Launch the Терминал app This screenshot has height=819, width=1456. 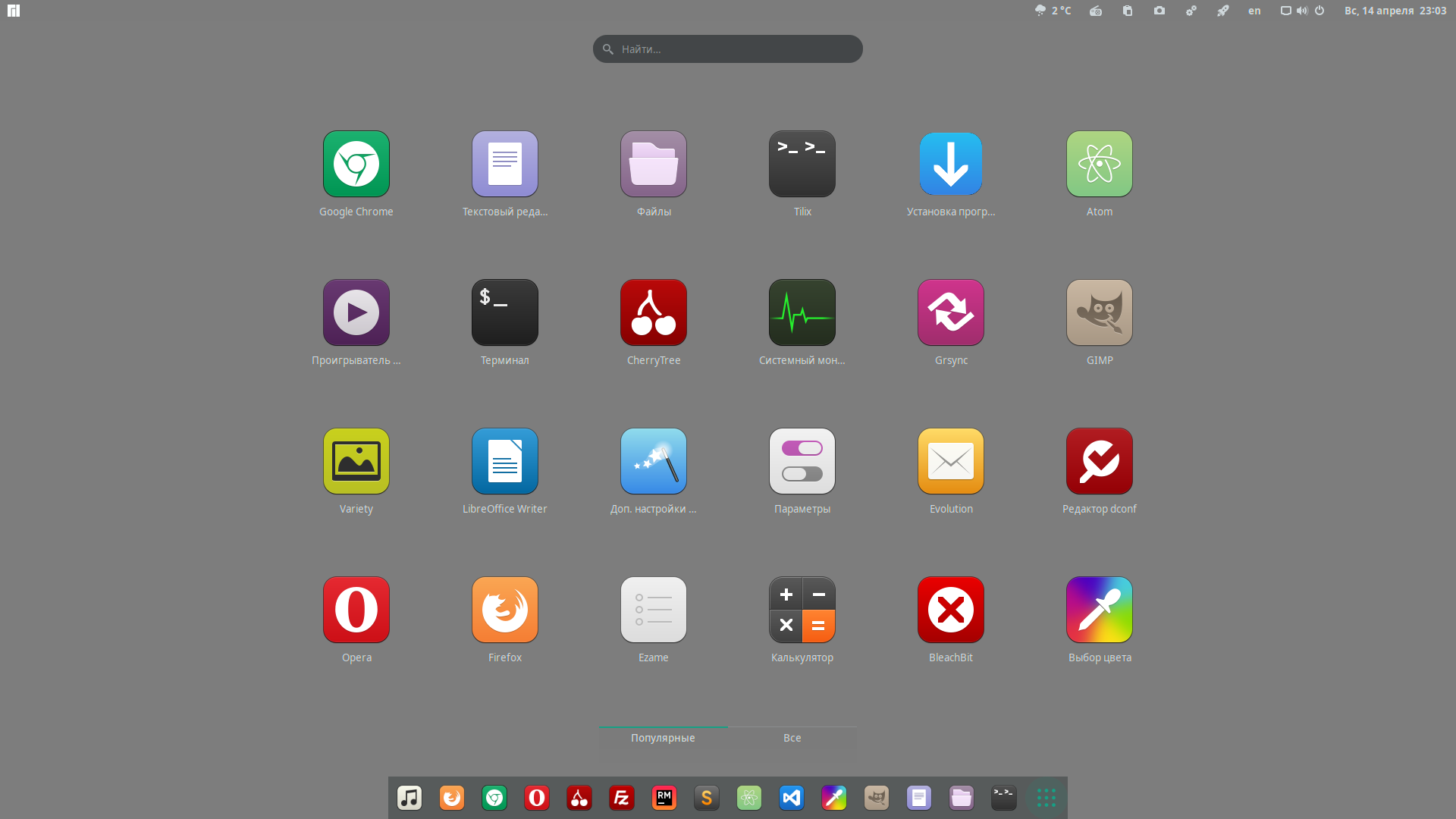[505, 313]
